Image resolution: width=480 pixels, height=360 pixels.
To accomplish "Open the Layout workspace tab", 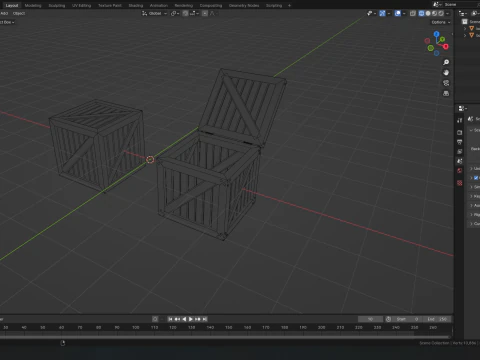I will 12,5.
